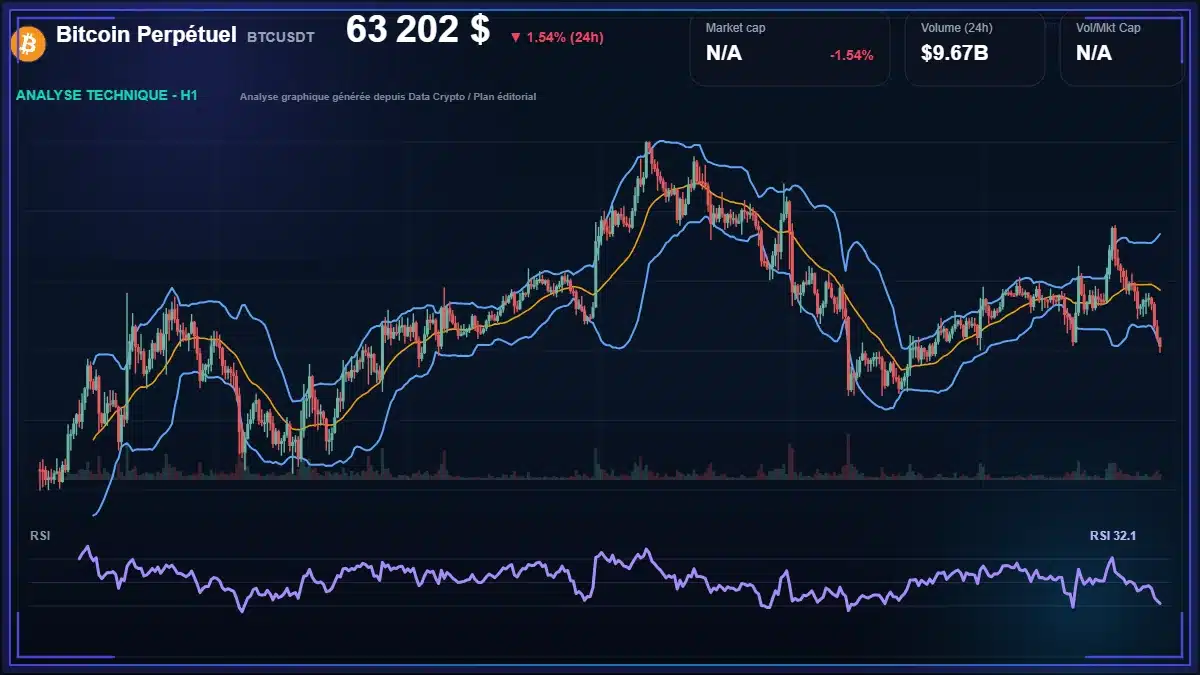This screenshot has width=1200, height=675.
Task: Click the Vol/Mkt Cap label
Action: [1108, 28]
